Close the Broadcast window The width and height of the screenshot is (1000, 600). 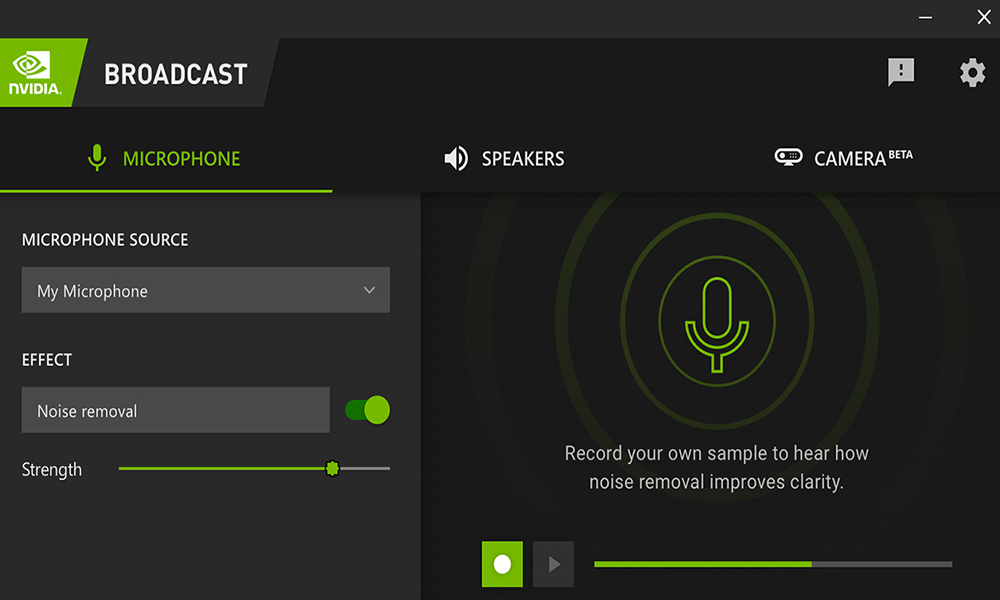pos(984,17)
